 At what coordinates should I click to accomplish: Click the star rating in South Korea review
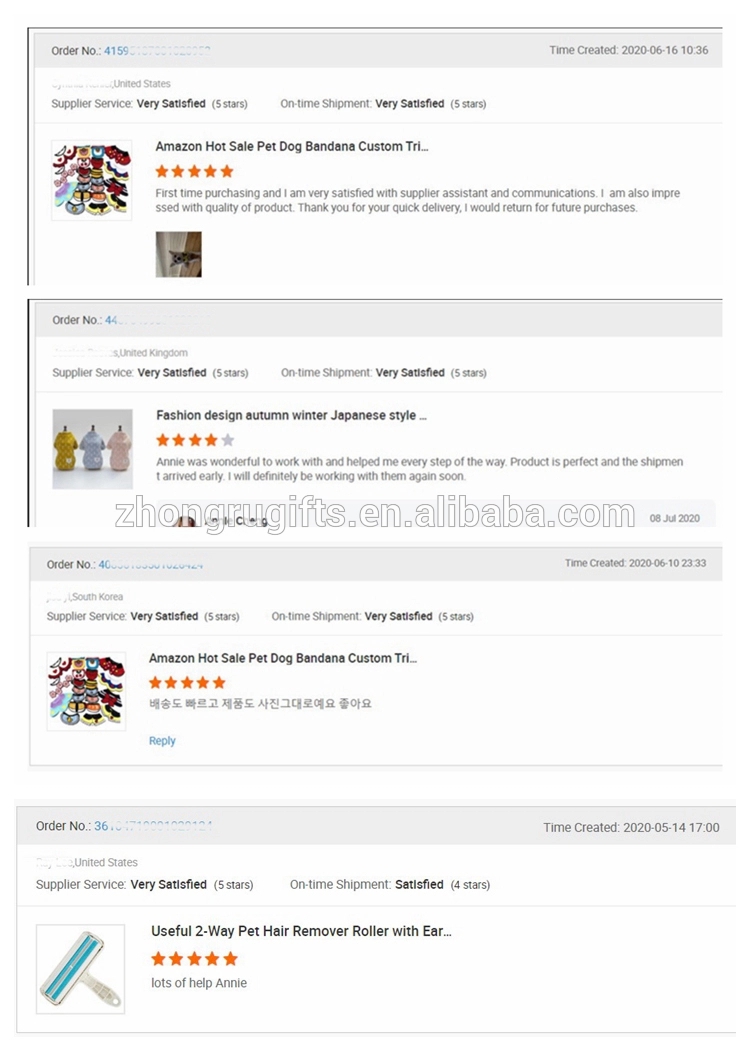tap(187, 682)
